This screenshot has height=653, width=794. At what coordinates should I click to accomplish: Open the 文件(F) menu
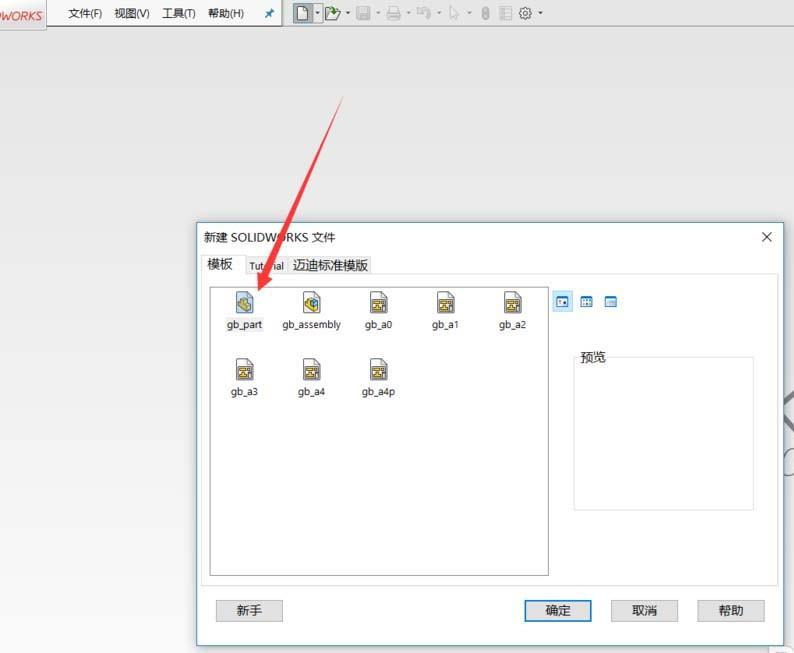point(85,14)
